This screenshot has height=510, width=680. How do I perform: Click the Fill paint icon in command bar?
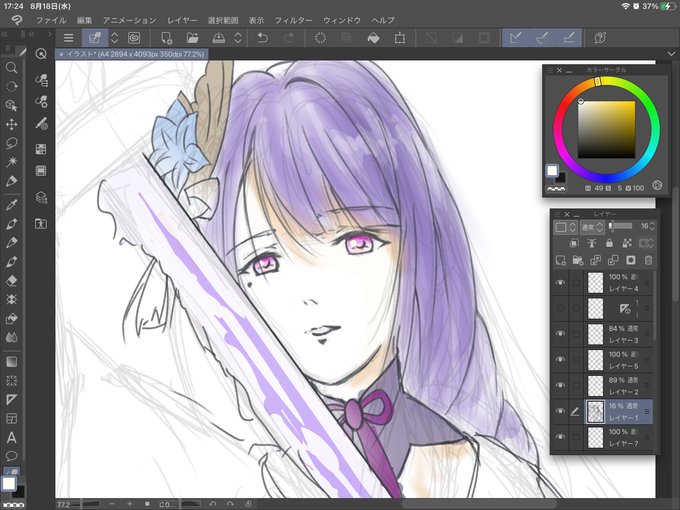click(x=373, y=38)
